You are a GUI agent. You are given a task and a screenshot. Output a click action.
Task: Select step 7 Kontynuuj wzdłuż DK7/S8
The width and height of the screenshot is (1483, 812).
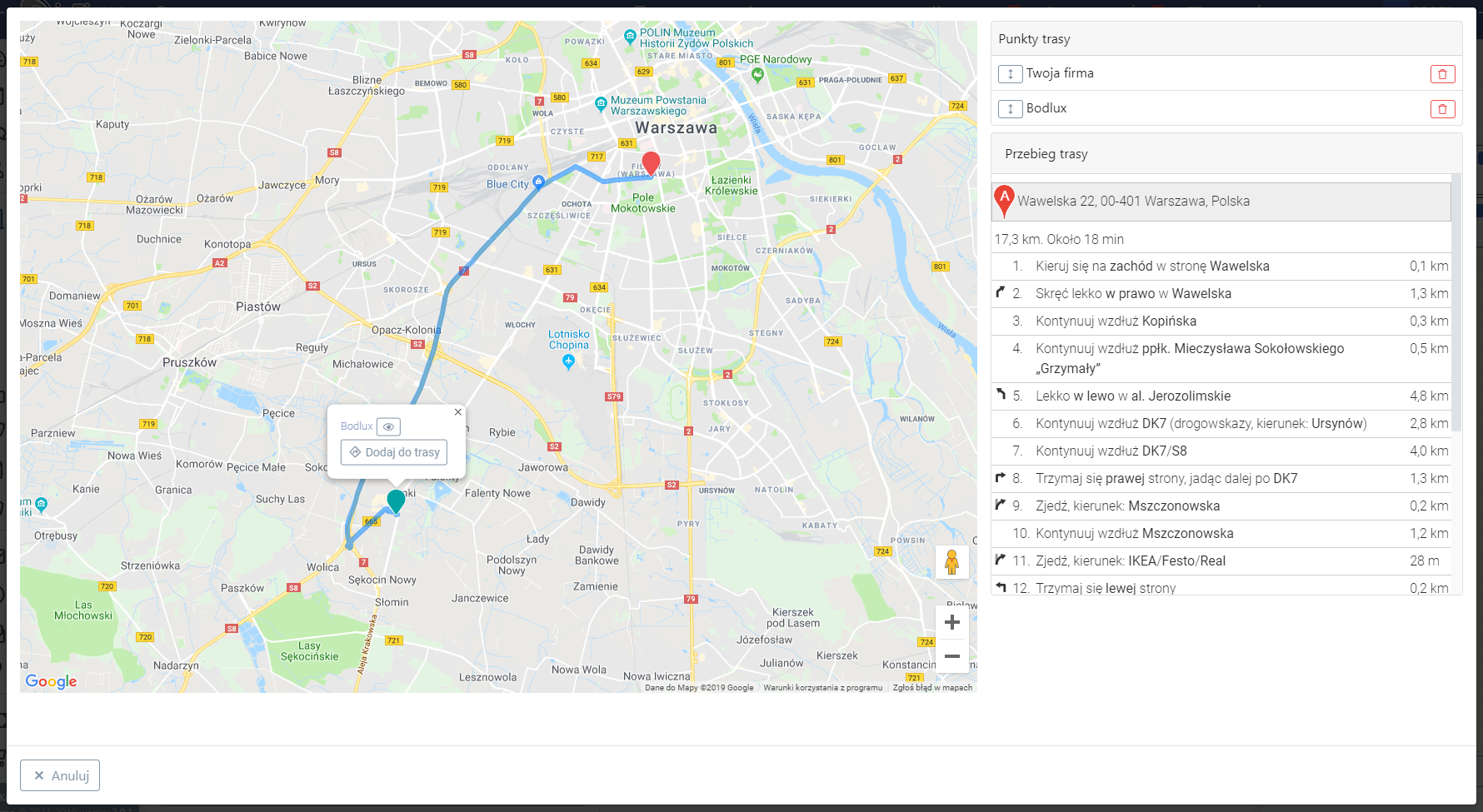(1221, 451)
